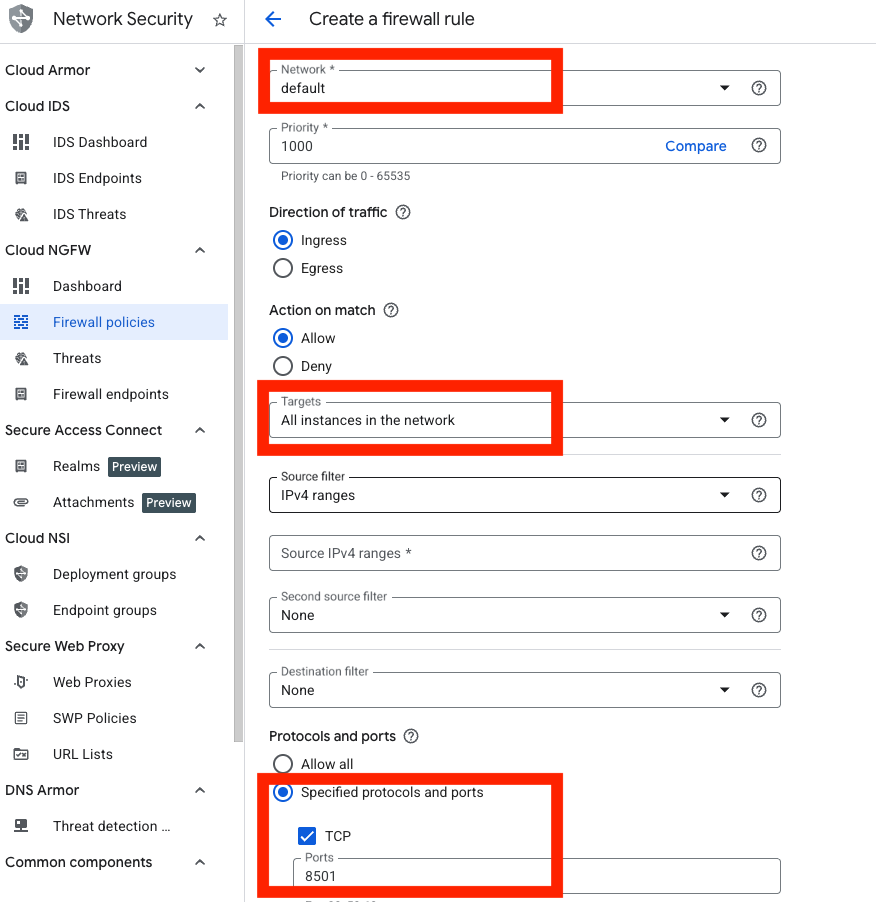This screenshot has height=902, width=876.
Task: Collapse the Cloud NSI section
Action: click(200, 538)
